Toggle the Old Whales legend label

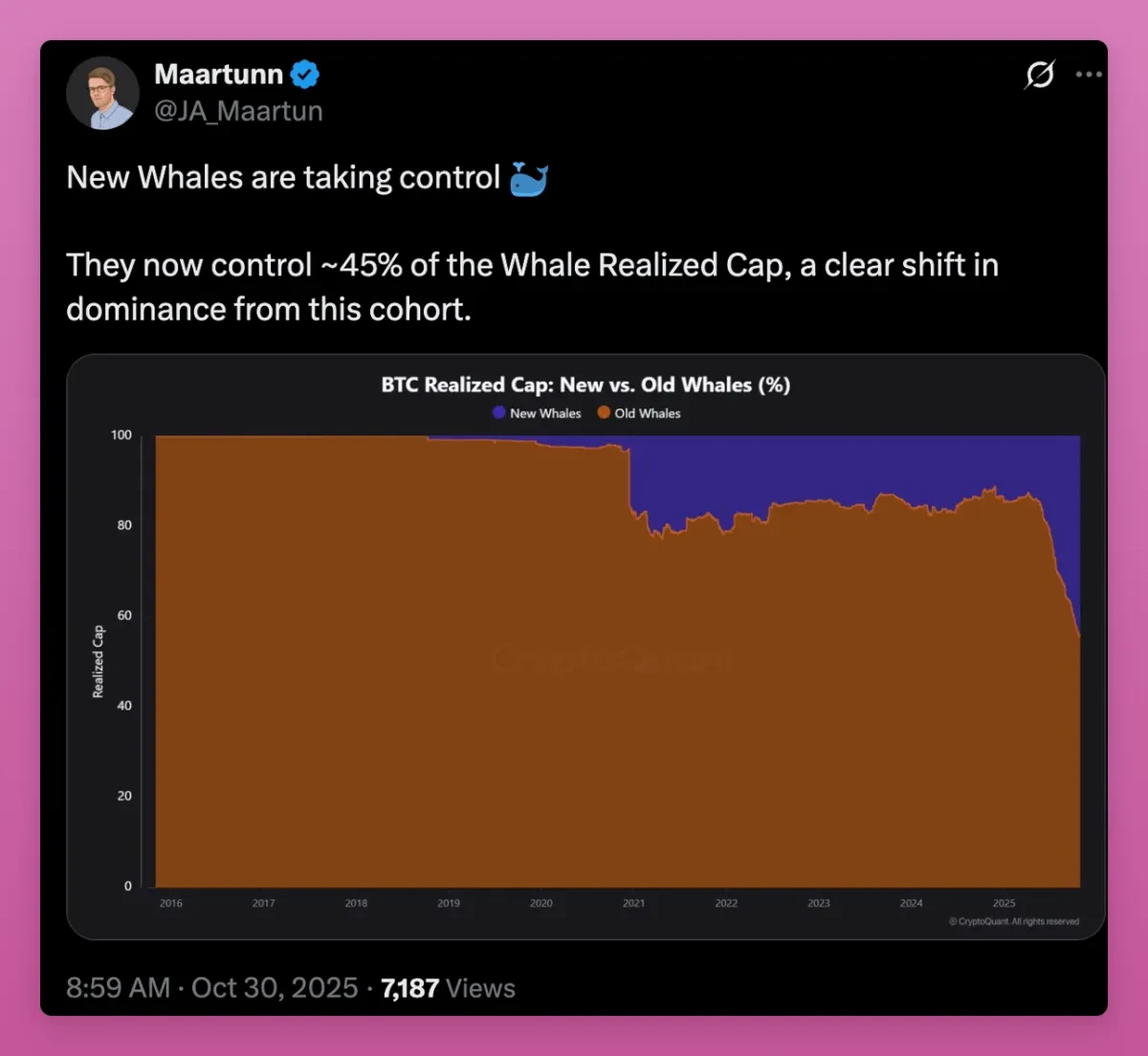tap(648, 413)
